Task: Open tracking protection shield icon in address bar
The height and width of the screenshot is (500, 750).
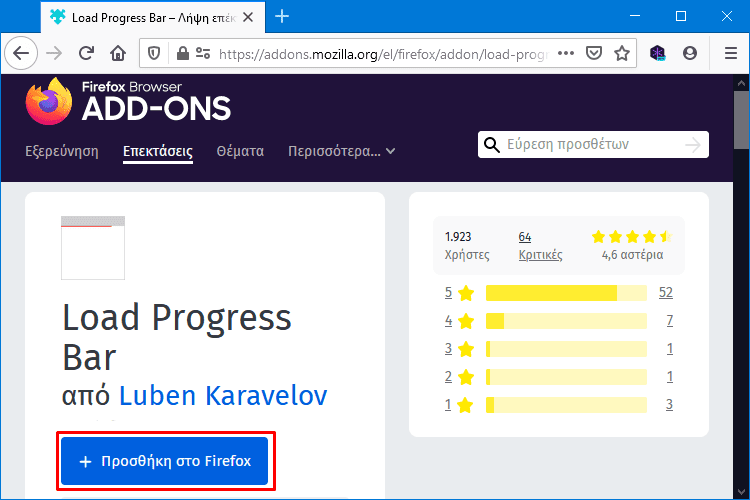Action: [x=154, y=53]
